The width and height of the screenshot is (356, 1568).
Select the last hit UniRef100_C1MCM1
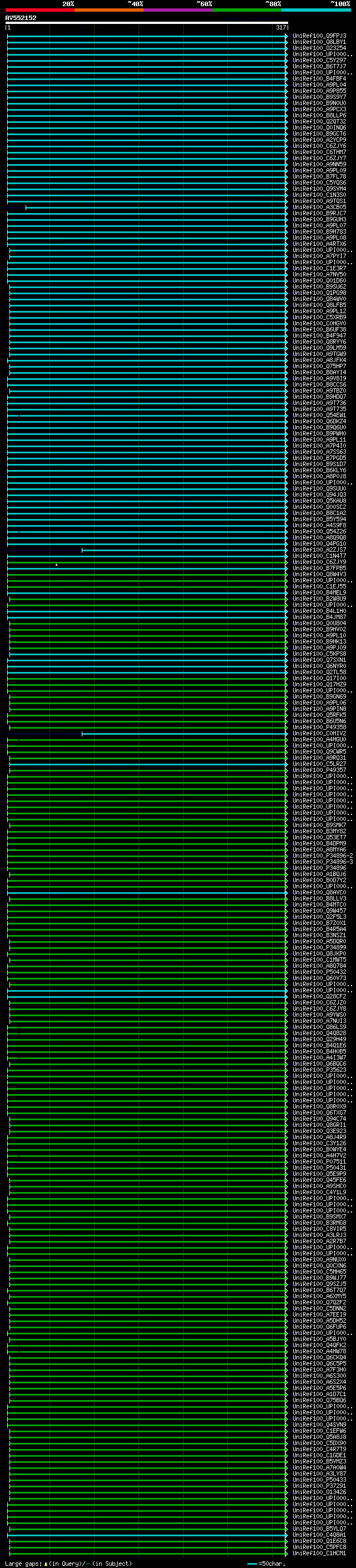coord(319,1553)
